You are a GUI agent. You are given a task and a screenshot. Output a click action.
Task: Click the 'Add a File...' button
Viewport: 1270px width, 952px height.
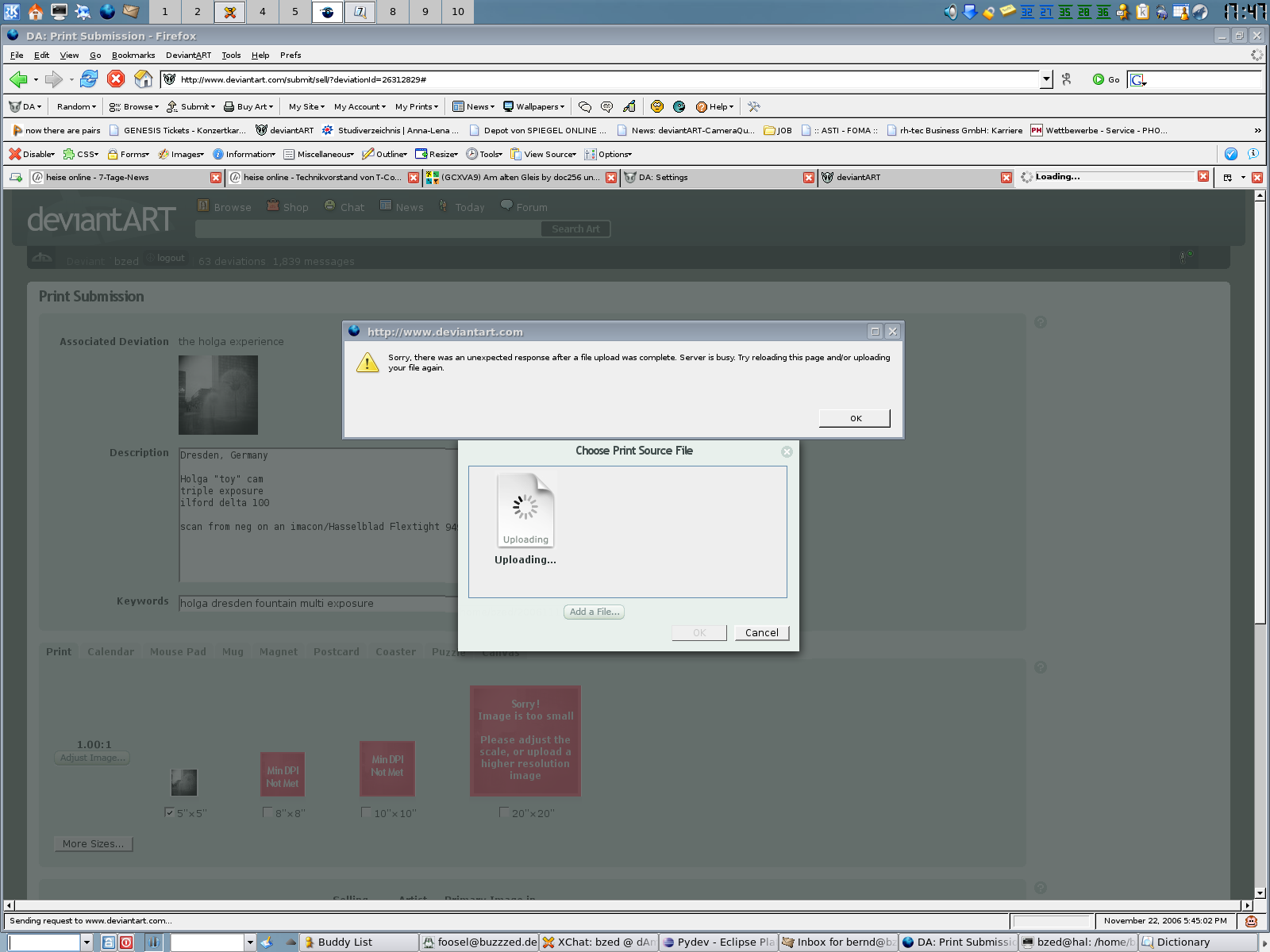594,612
